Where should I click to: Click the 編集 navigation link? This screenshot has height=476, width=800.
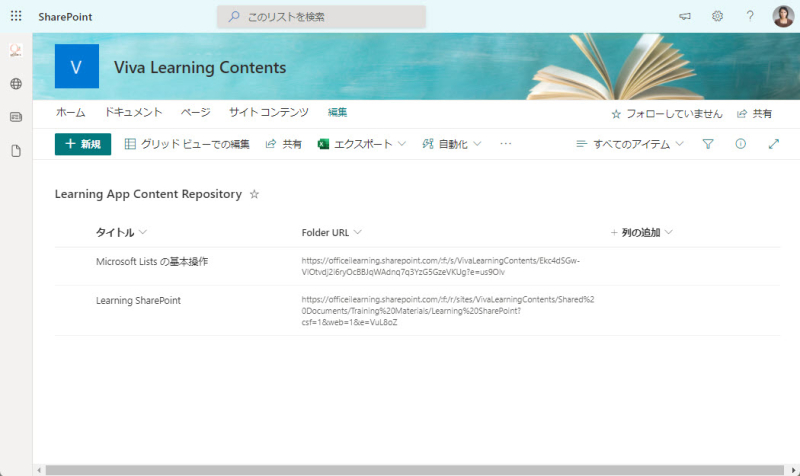click(337, 113)
